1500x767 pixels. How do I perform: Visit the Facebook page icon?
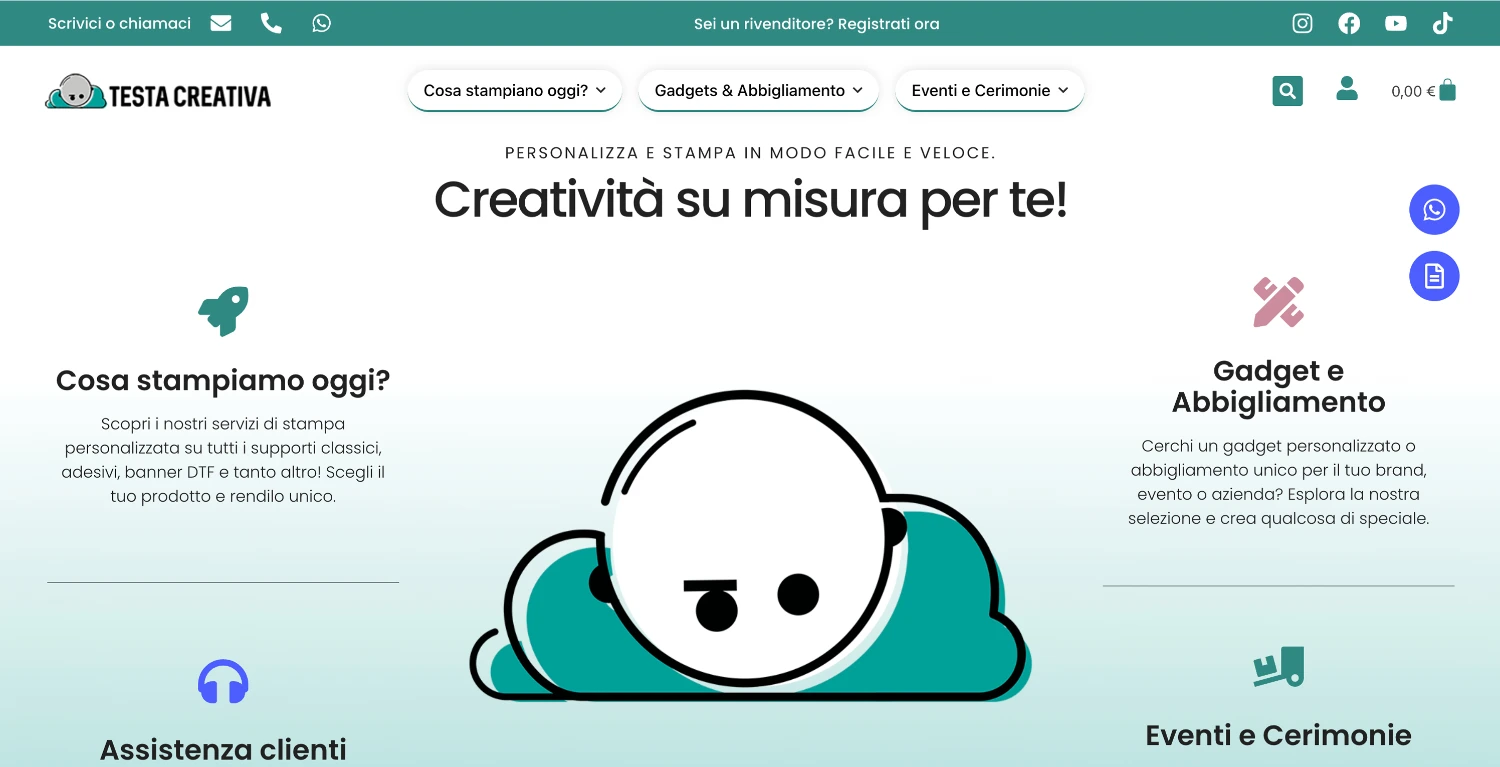point(1349,23)
